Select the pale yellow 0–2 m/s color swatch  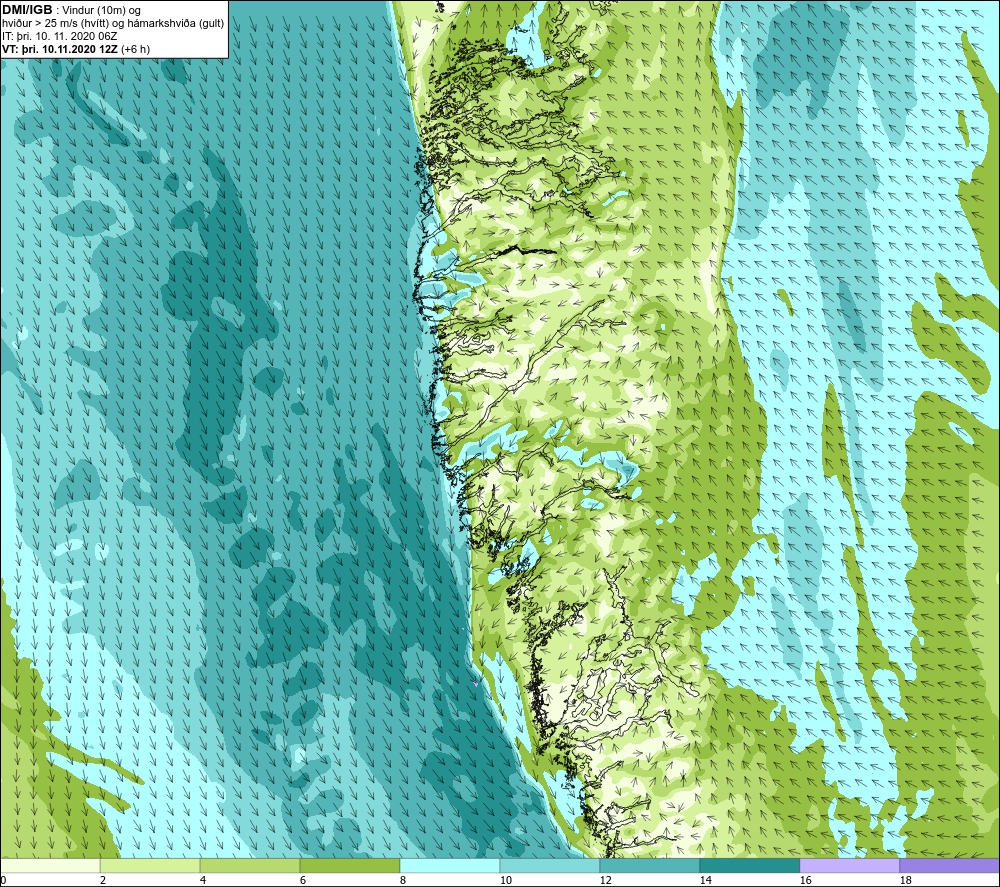(50, 866)
